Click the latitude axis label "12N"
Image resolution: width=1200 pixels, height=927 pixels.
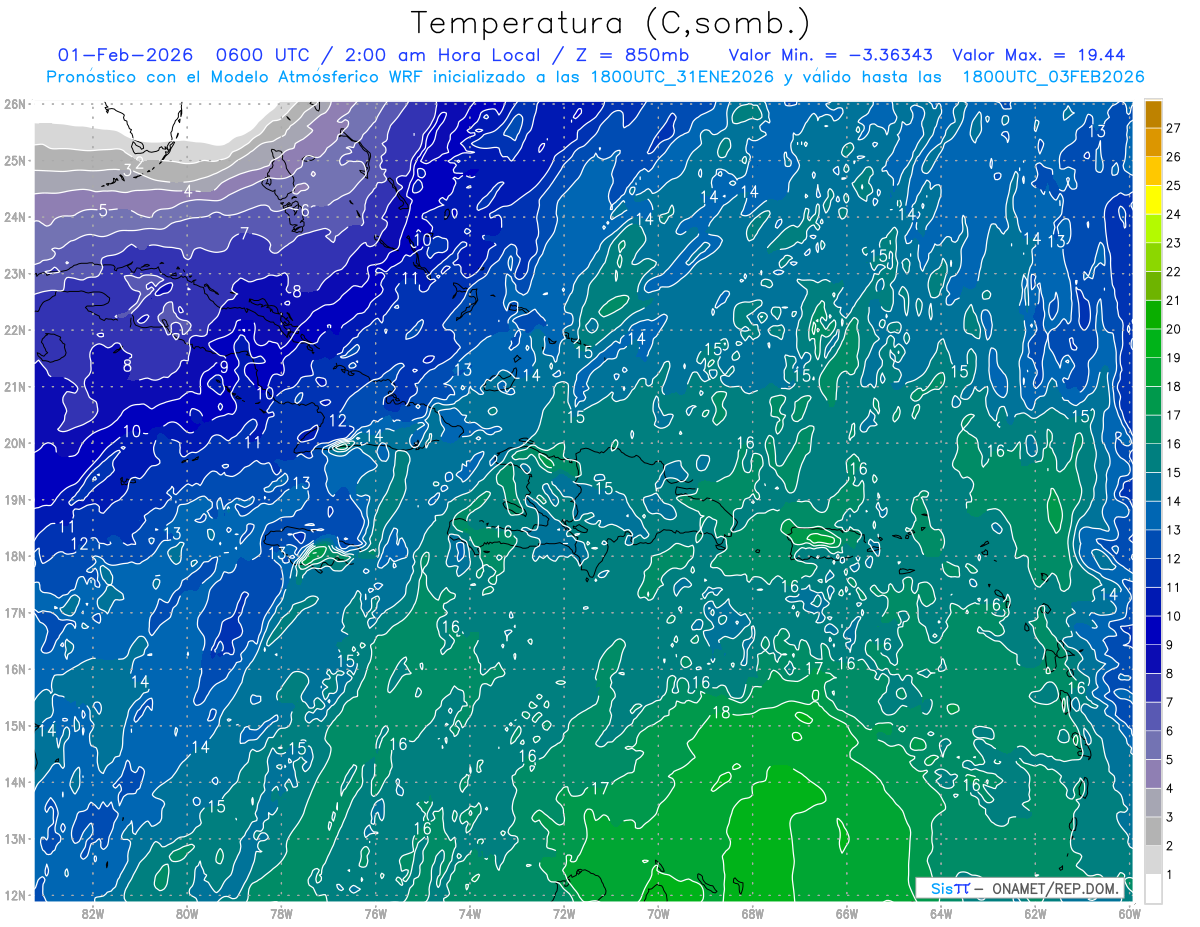pos(16,895)
